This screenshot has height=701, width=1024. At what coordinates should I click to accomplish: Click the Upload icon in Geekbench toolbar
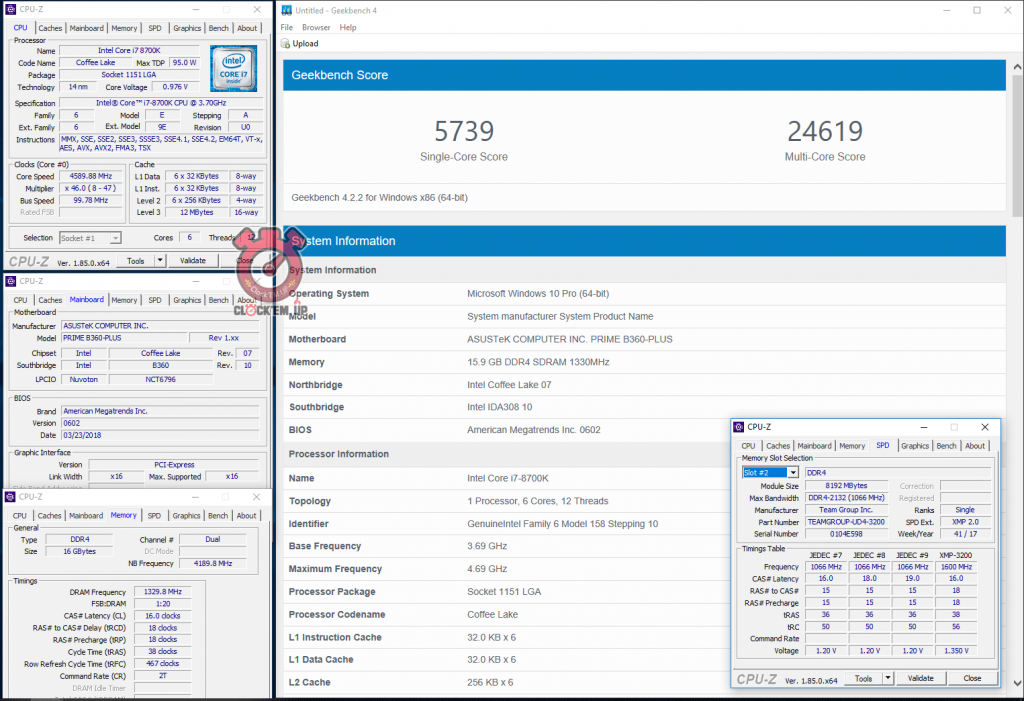click(x=285, y=44)
